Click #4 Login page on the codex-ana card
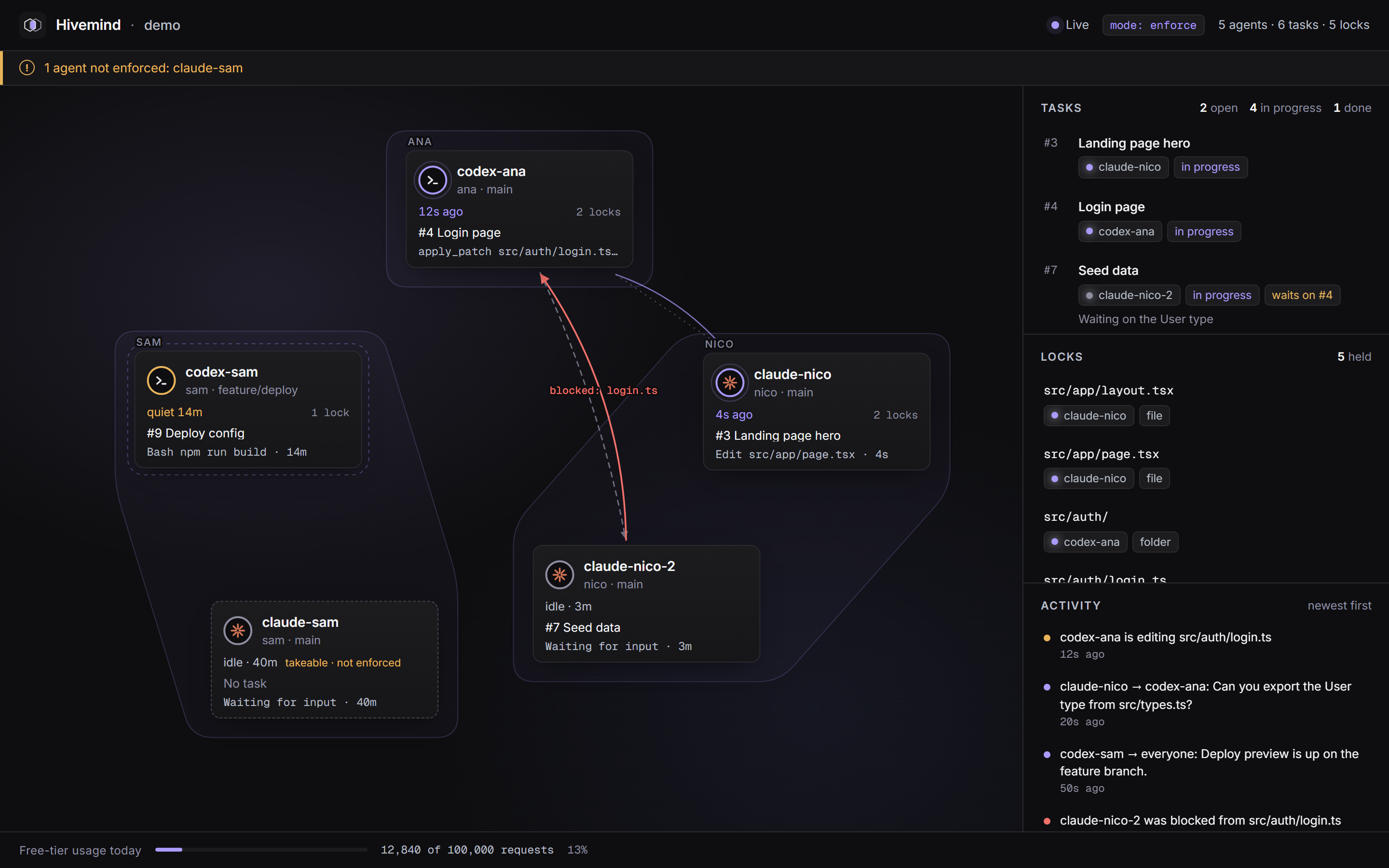 coord(459,232)
